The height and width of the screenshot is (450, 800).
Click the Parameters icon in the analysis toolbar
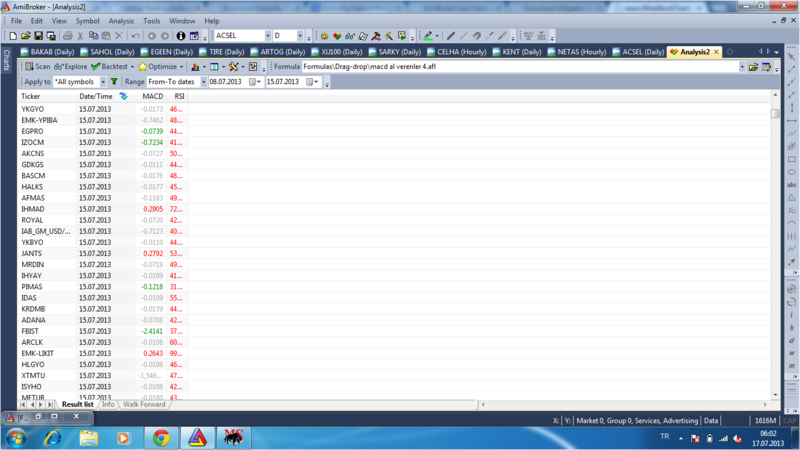pyautogui.click(x=253, y=67)
